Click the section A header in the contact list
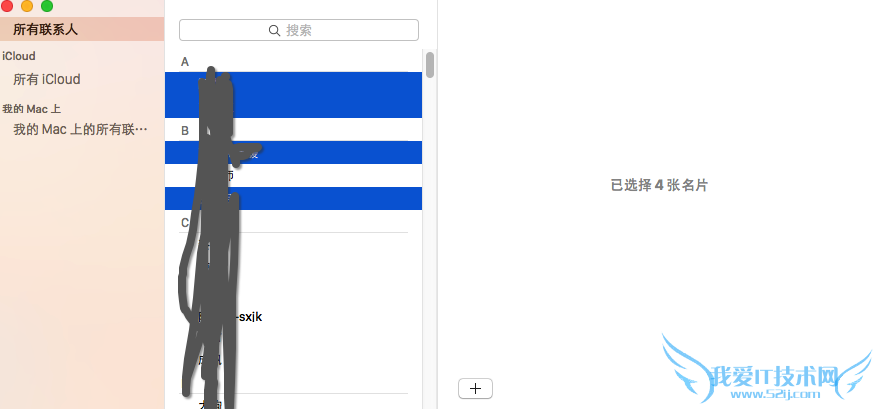Screen dimensions: 878x409 coord(185,62)
